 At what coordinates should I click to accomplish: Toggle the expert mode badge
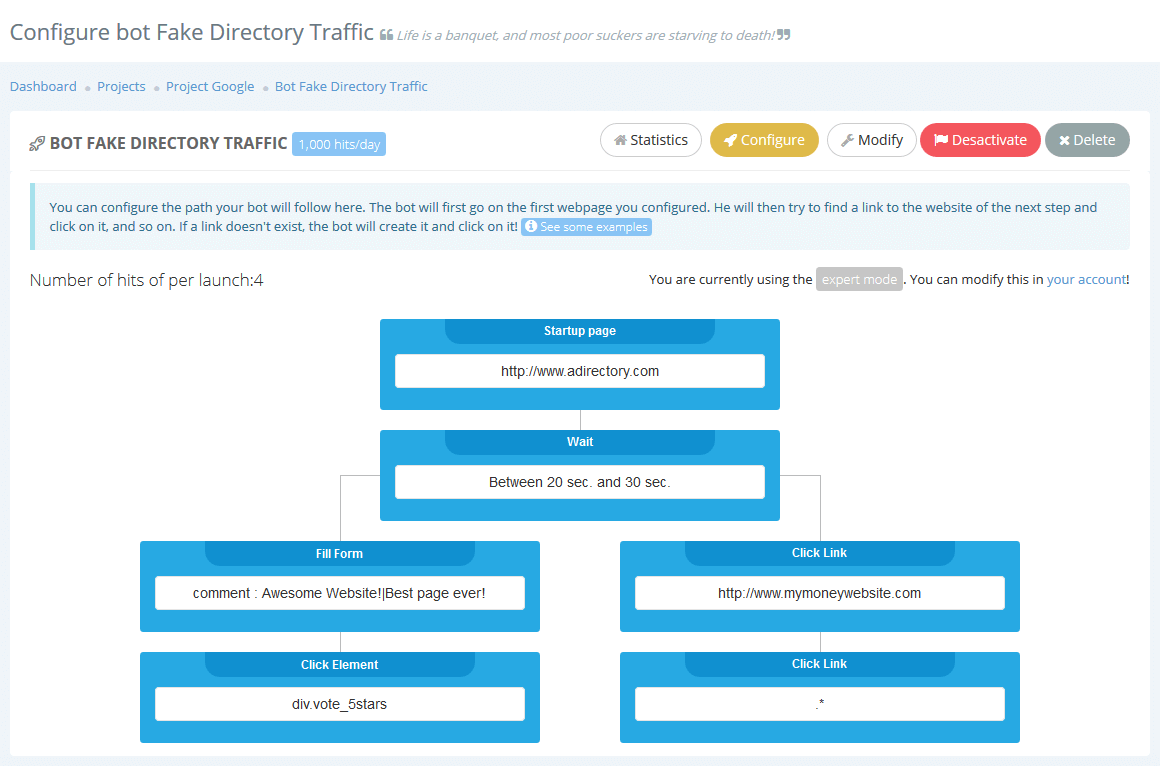tap(858, 279)
